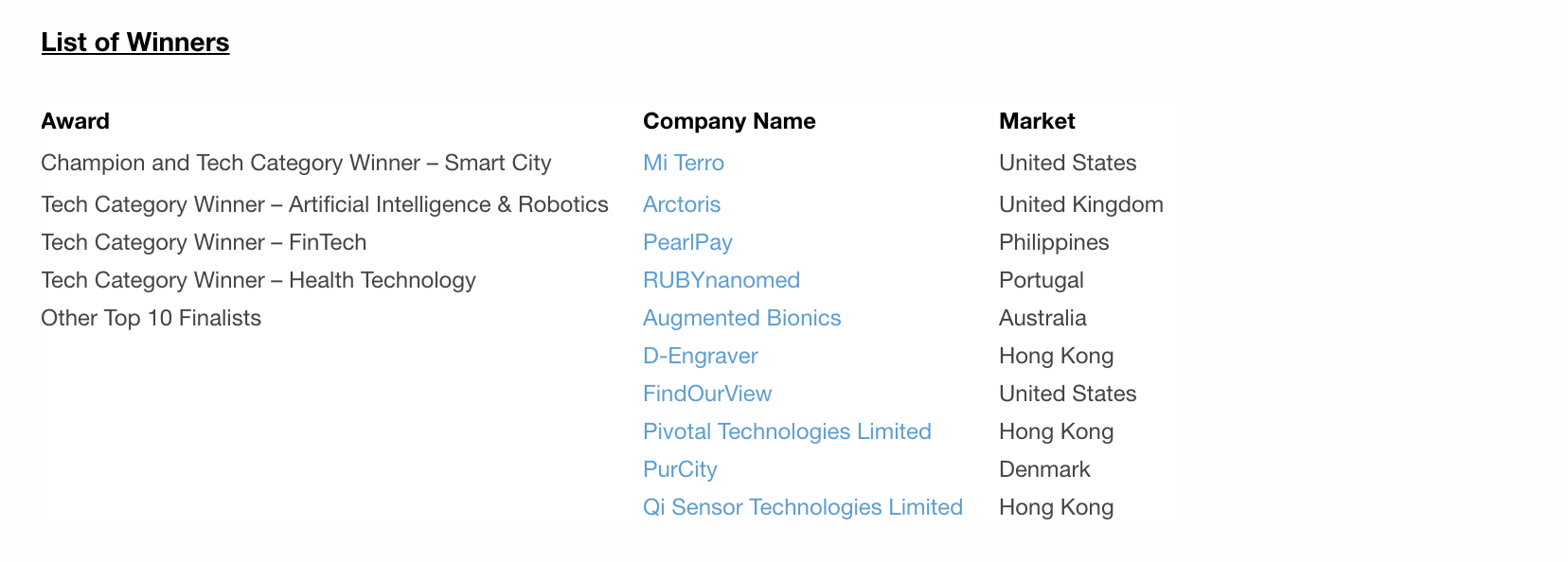Click the Denmark market cell

tap(1043, 469)
